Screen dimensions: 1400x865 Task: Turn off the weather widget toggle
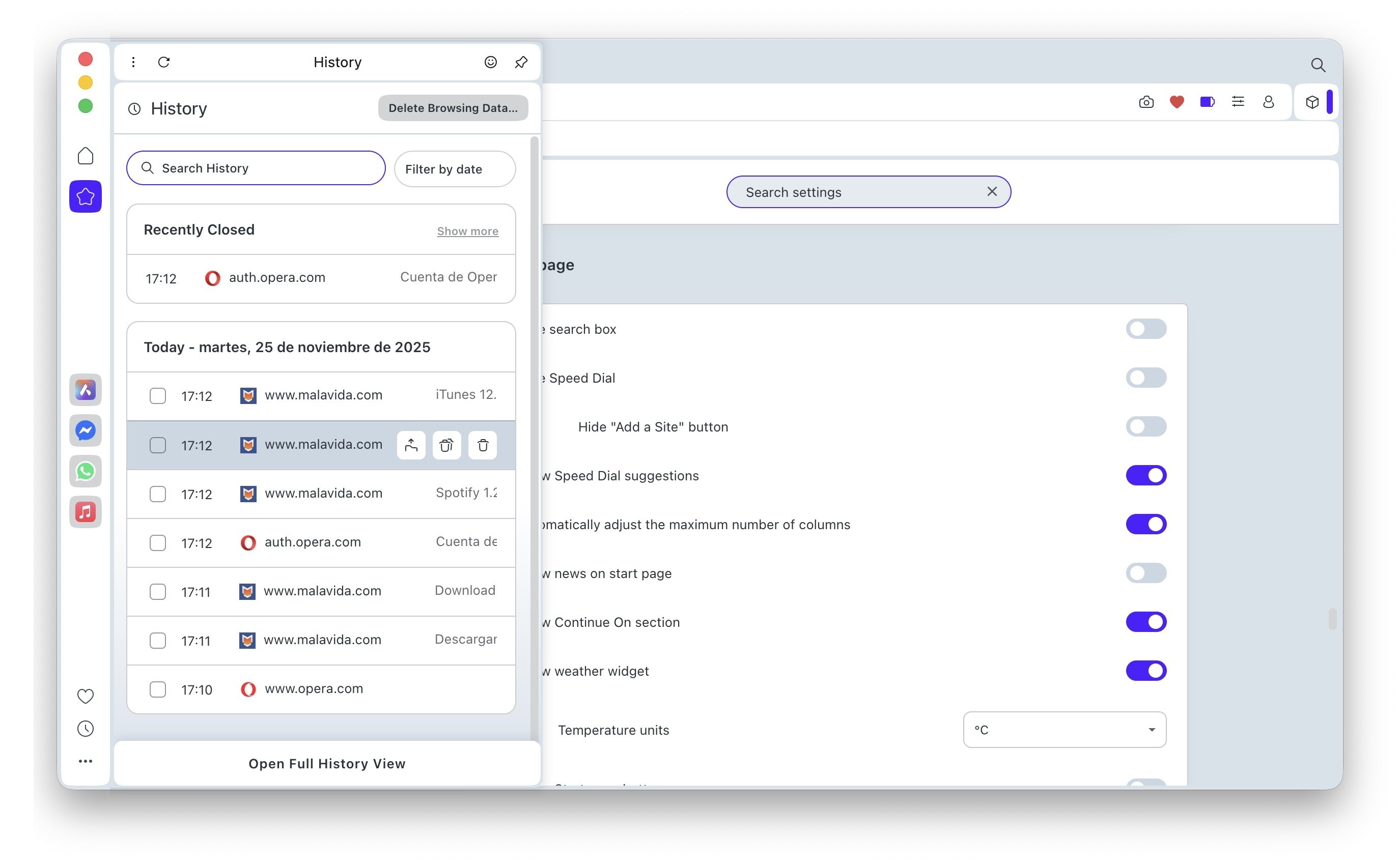coord(1145,671)
